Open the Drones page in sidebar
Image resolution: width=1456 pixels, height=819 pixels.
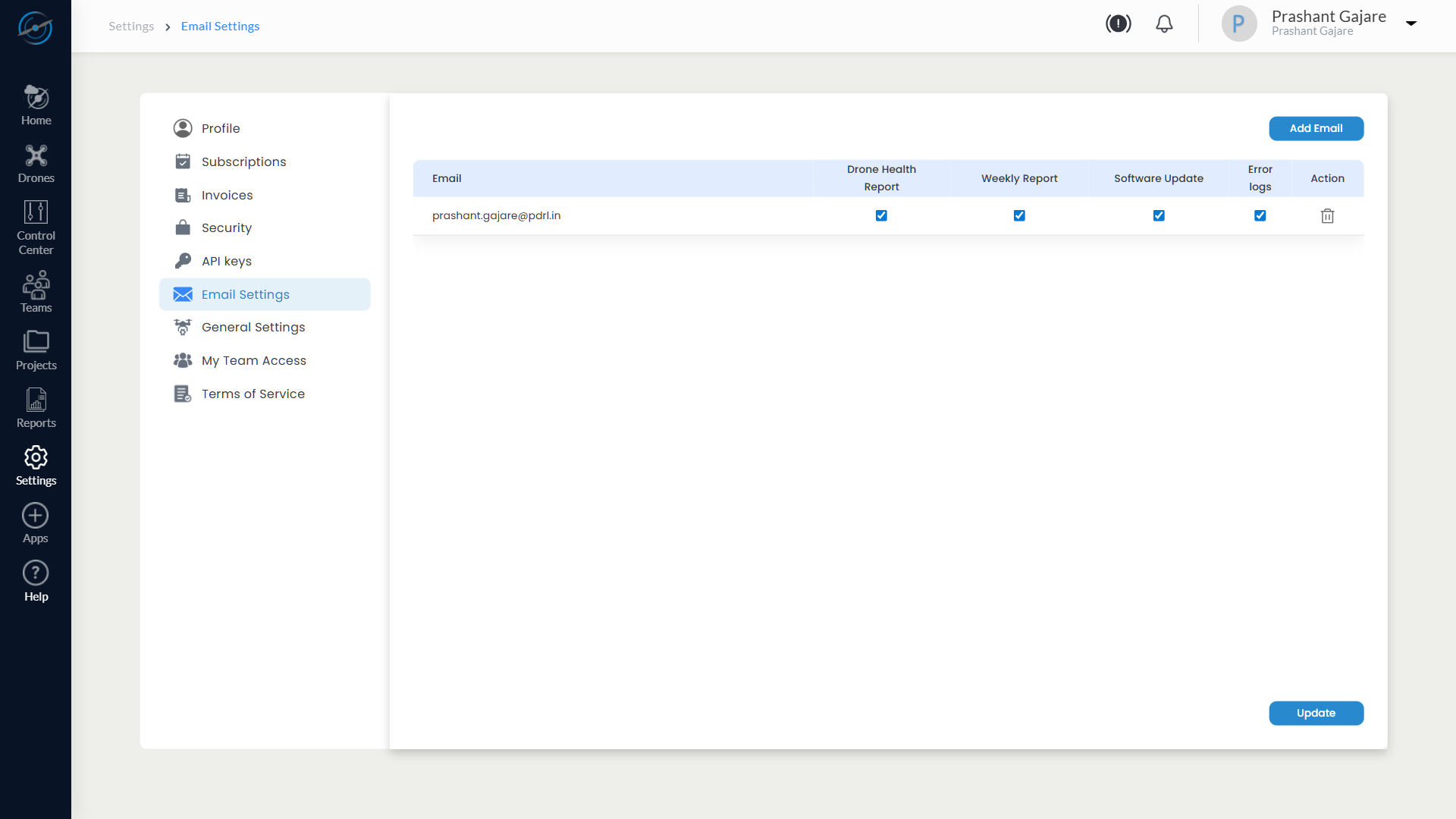[x=36, y=164]
